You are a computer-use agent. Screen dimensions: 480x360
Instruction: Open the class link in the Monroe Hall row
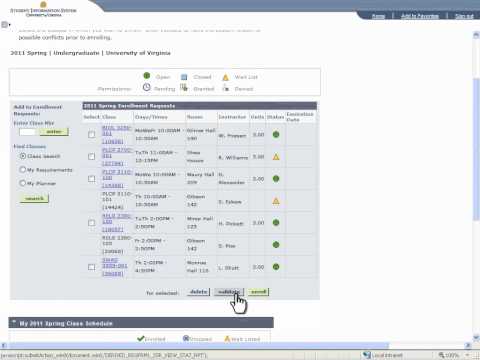click(x=115, y=267)
